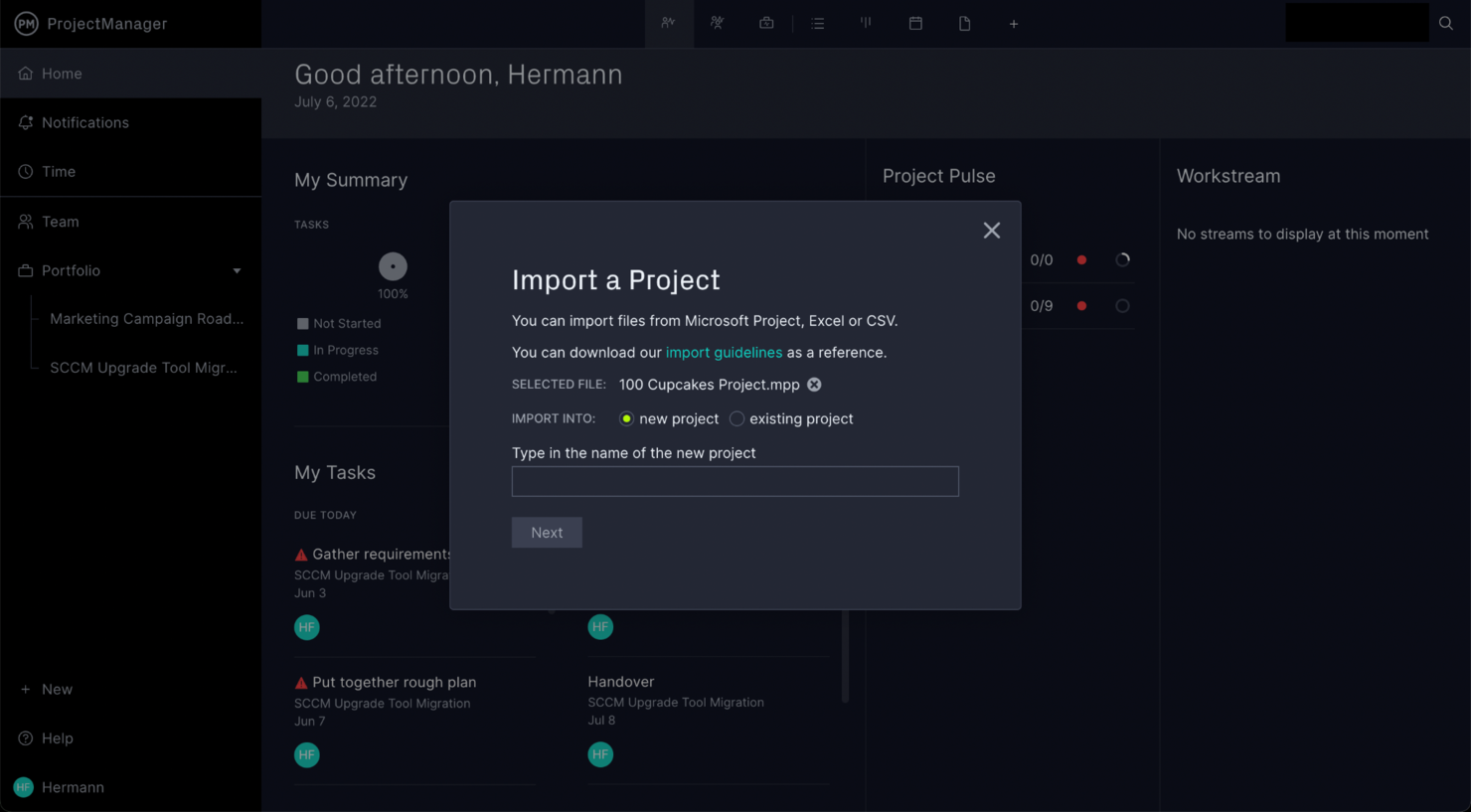Screen dimensions: 1471x812
Task: Click SCCM Upgrade Tool Migration under Handover
Action: point(676,703)
